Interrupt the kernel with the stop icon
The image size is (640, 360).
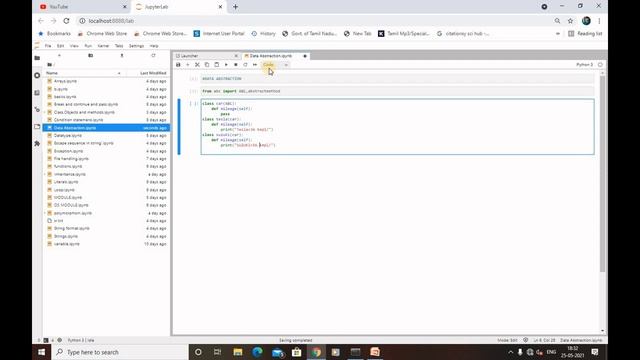tap(236, 65)
